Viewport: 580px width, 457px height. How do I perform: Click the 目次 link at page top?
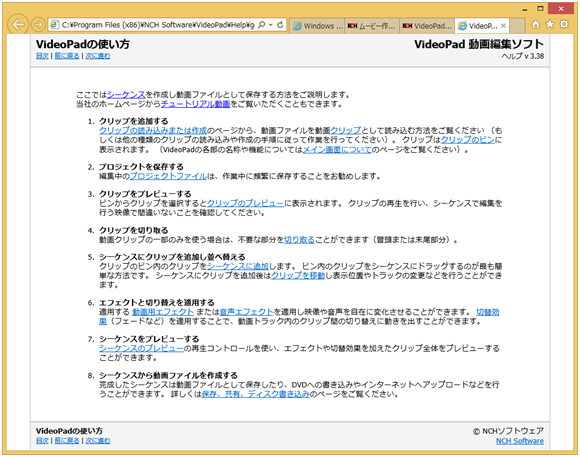click(x=42, y=56)
